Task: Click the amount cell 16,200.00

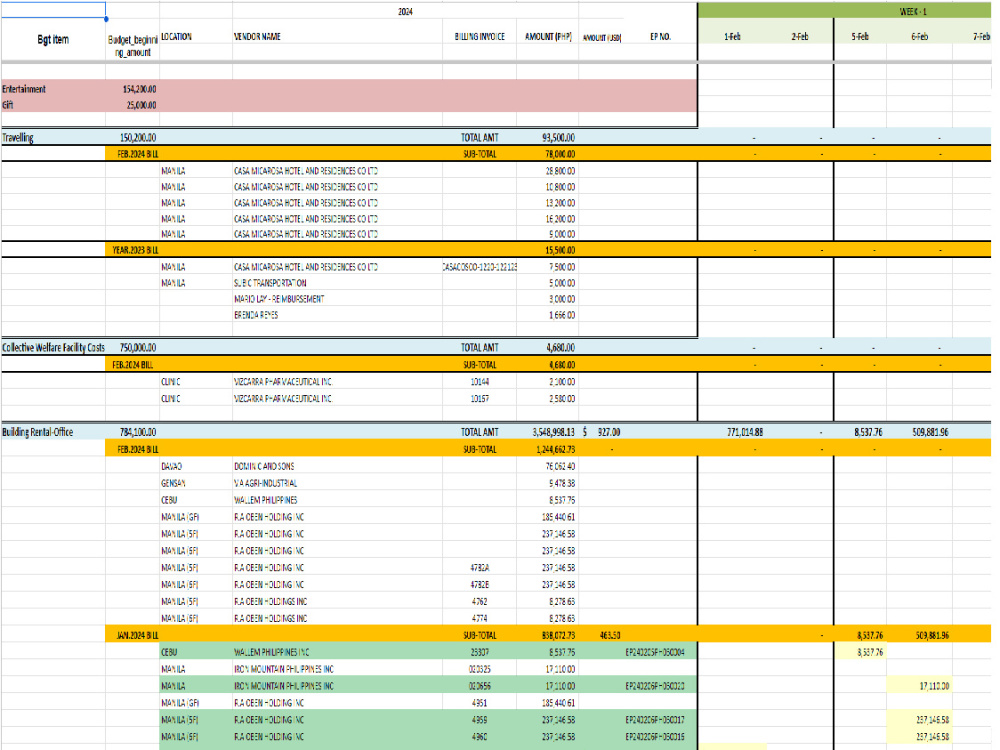Action: pos(561,219)
